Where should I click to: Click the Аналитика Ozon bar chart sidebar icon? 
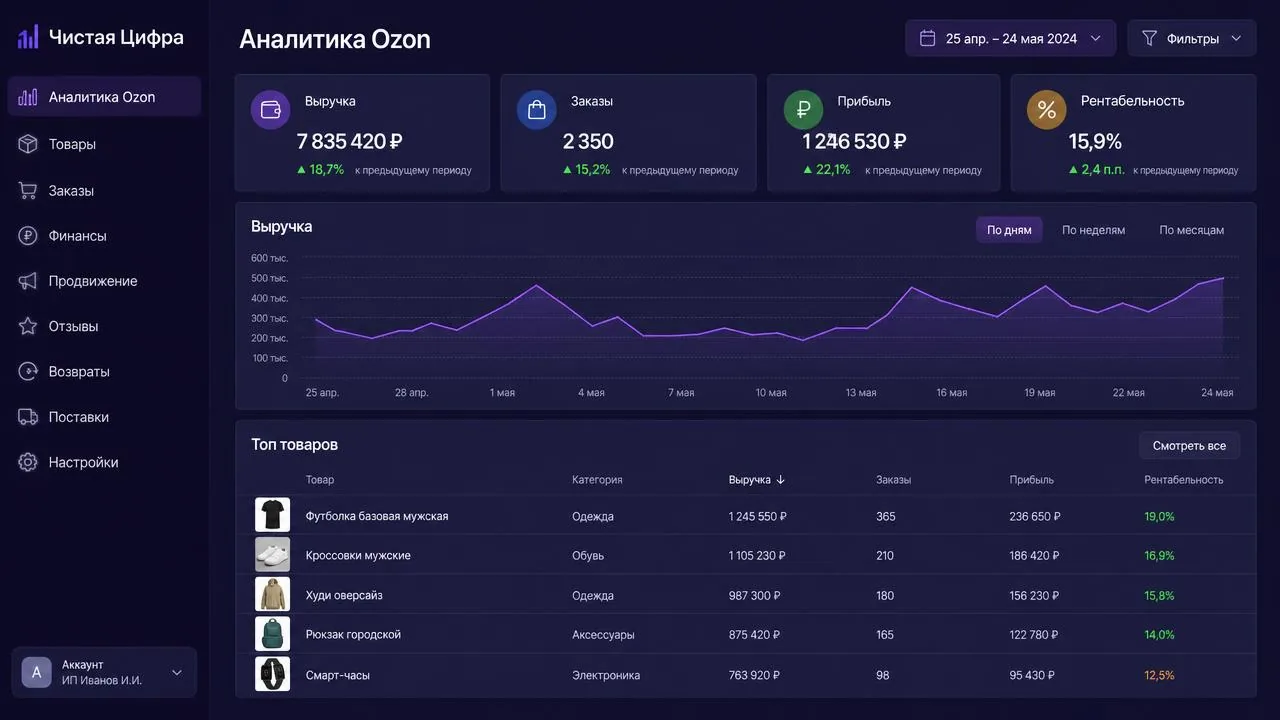[28, 97]
